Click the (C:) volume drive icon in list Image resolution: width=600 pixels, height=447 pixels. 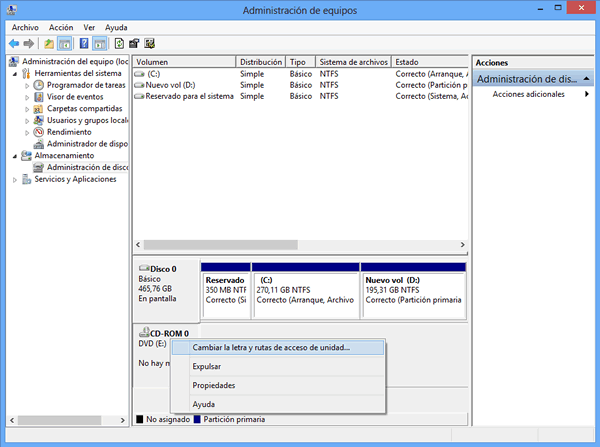pyautogui.click(x=139, y=74)
